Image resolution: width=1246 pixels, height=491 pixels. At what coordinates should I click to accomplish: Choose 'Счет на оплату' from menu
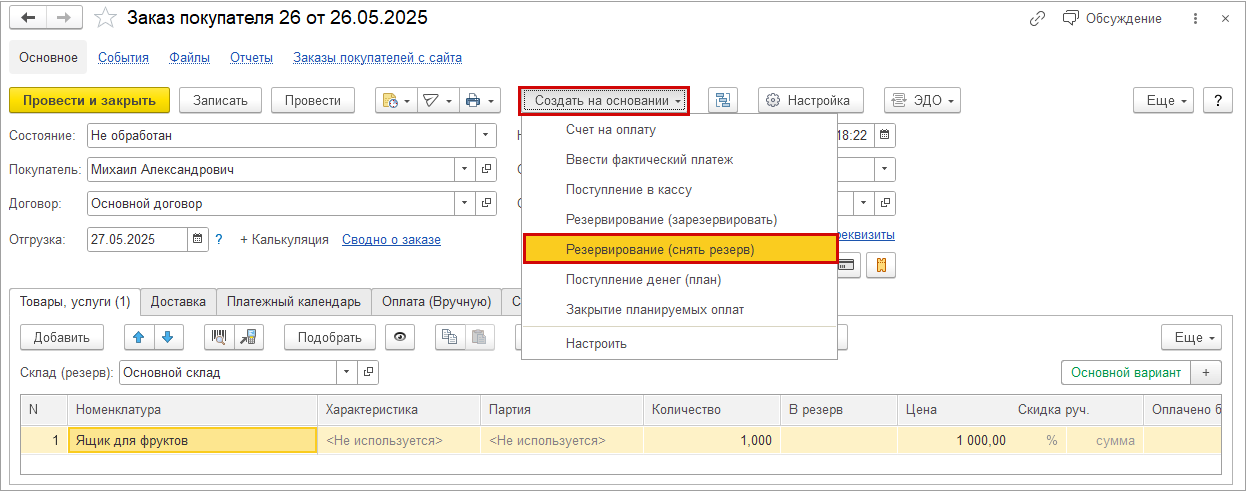pyautogui.click(x=610, y=129)
